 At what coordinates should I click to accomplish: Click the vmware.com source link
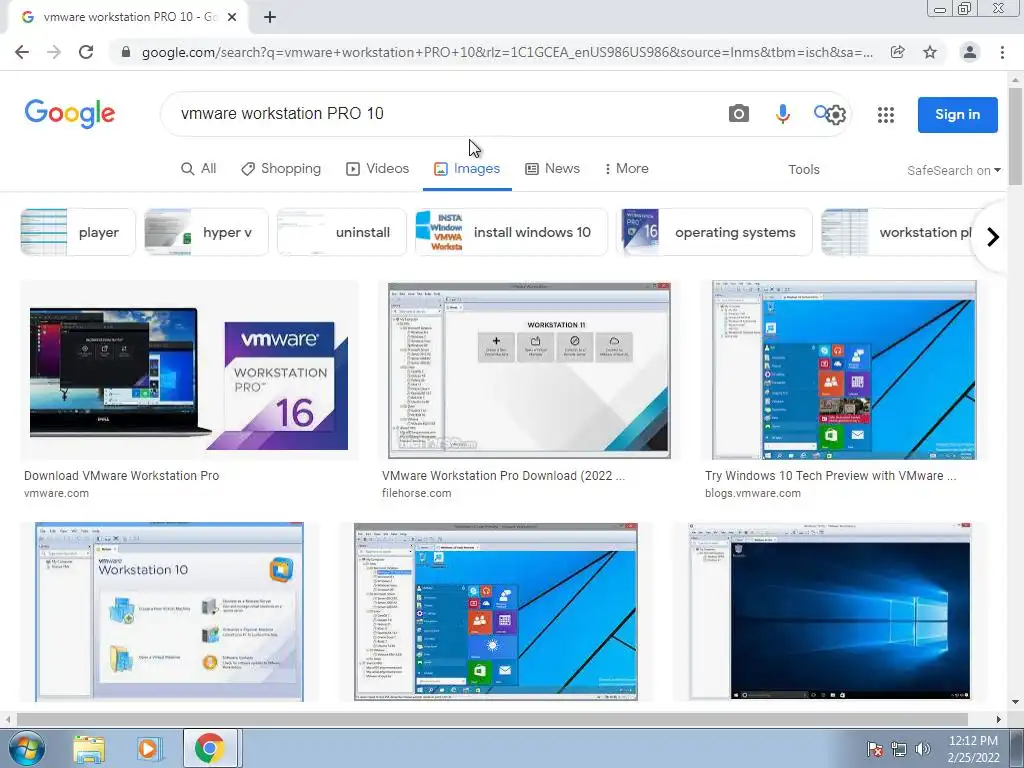[56, 493]
